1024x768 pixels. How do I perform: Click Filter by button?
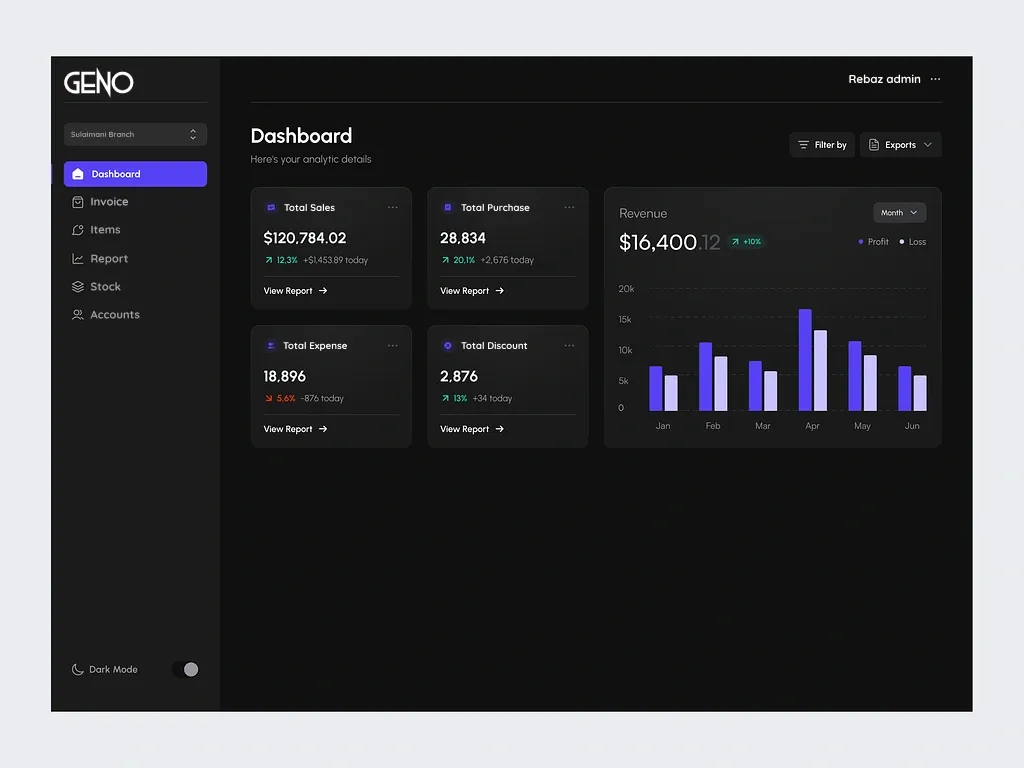click(x=822, y=144)
